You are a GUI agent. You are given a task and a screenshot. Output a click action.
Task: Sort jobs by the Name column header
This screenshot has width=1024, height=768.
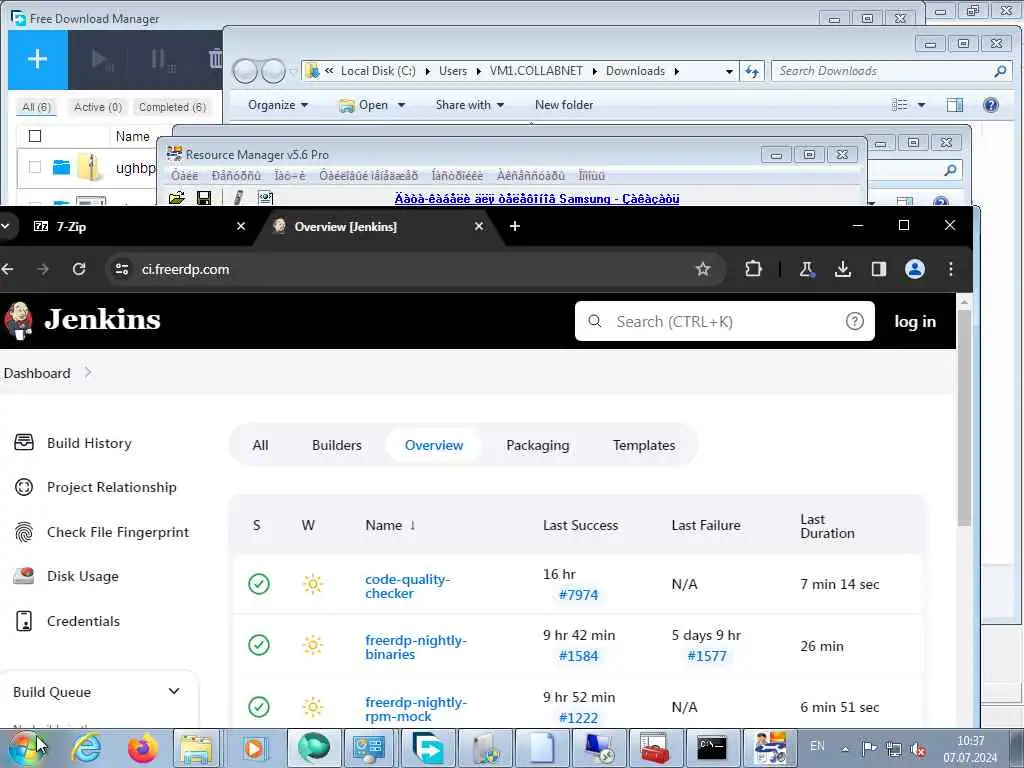[390, 525]
